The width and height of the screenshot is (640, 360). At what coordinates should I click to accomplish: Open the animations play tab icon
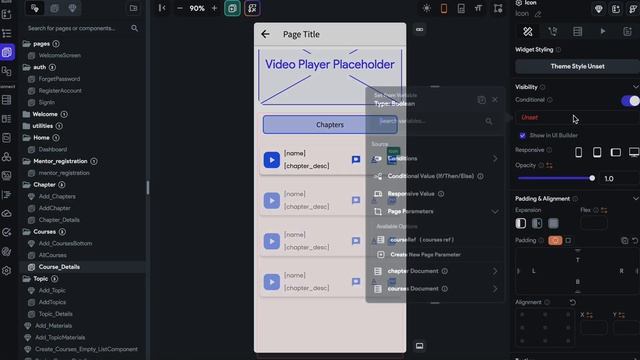(x=603, y=31)
